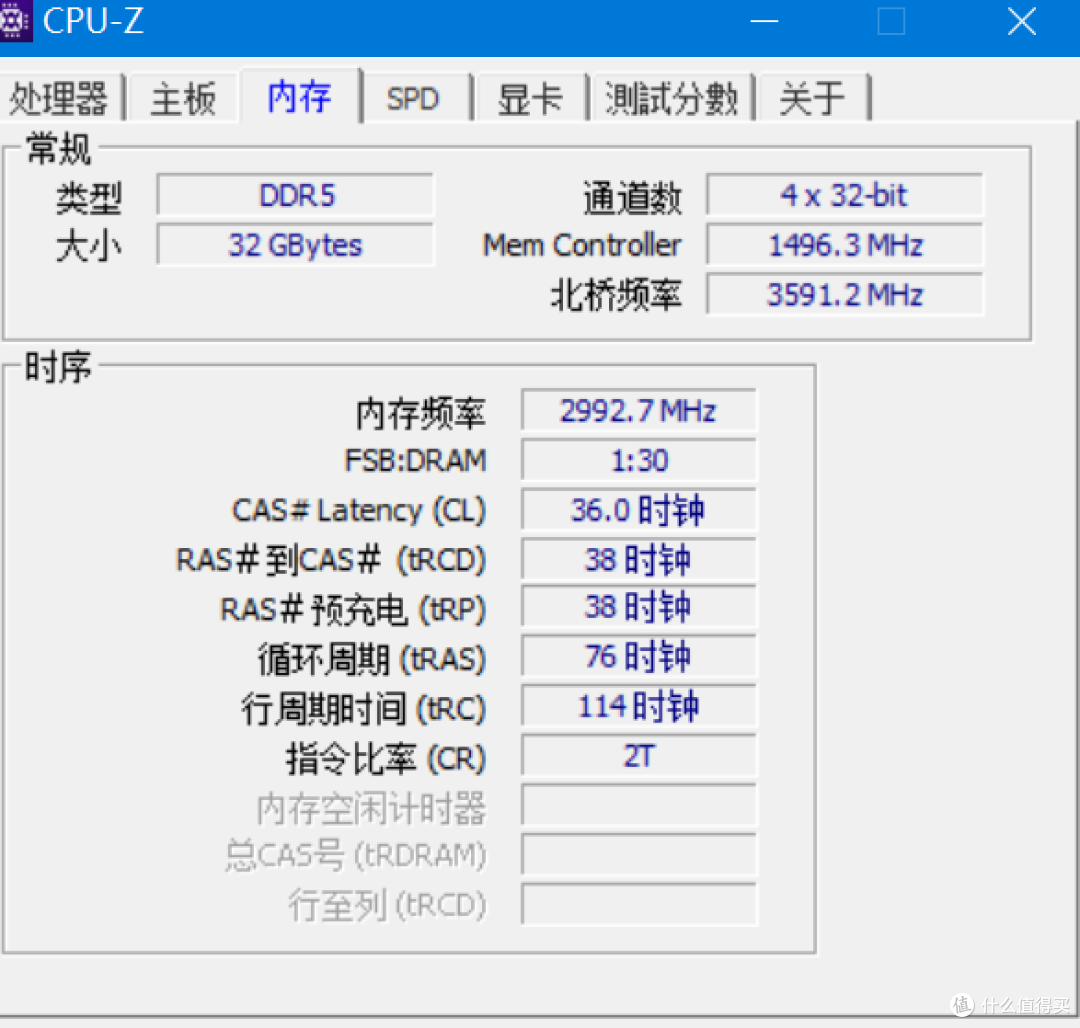1080x1028 pixels.
Task: Open the 主板 tab
Action: [183, 98]
